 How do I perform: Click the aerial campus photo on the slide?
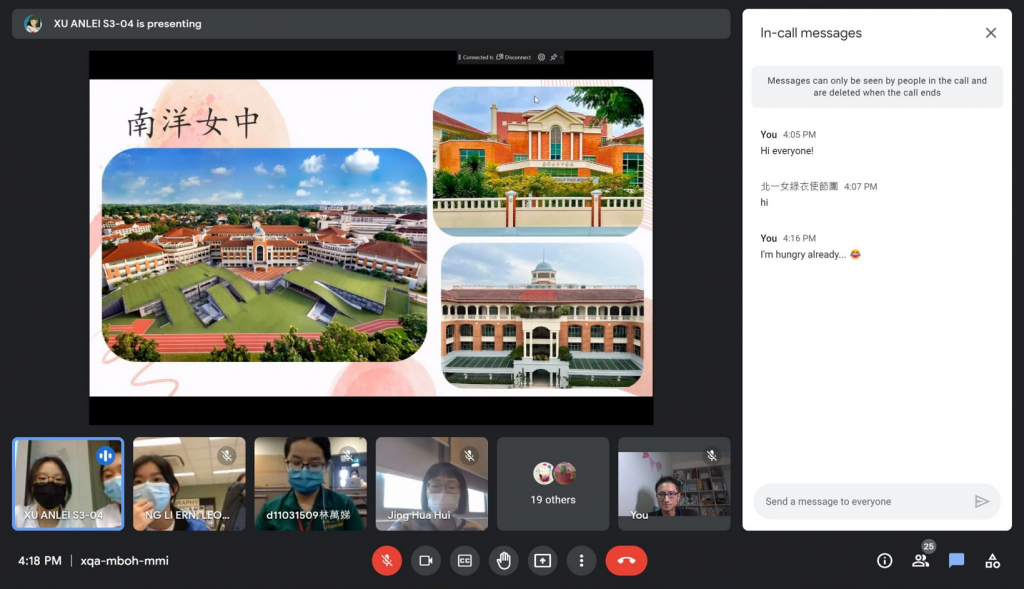pos(264,255)
